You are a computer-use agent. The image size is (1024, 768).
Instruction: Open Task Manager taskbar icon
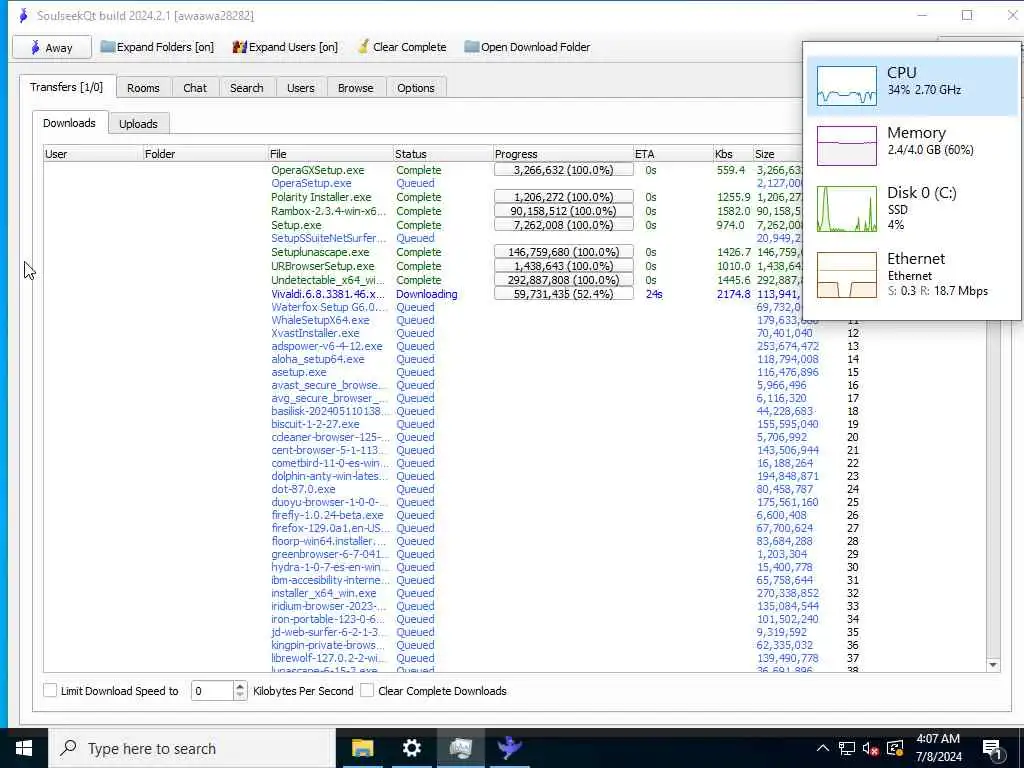point(460,748)
